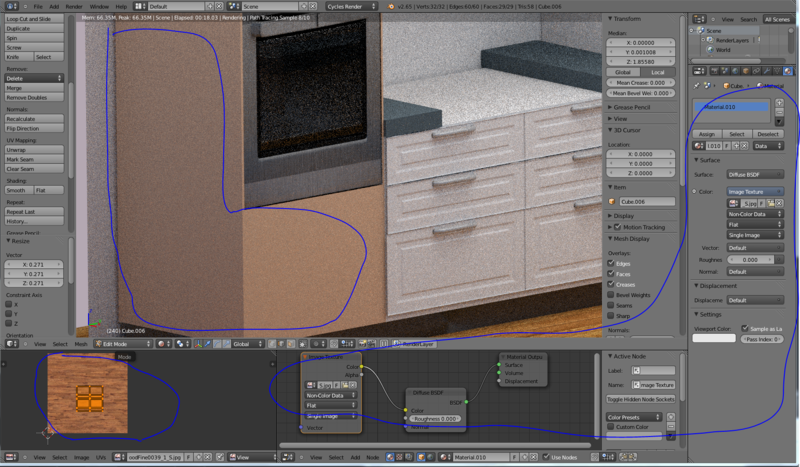
Task: Add a material slot with plus icon
Action: tap(779, 103)
